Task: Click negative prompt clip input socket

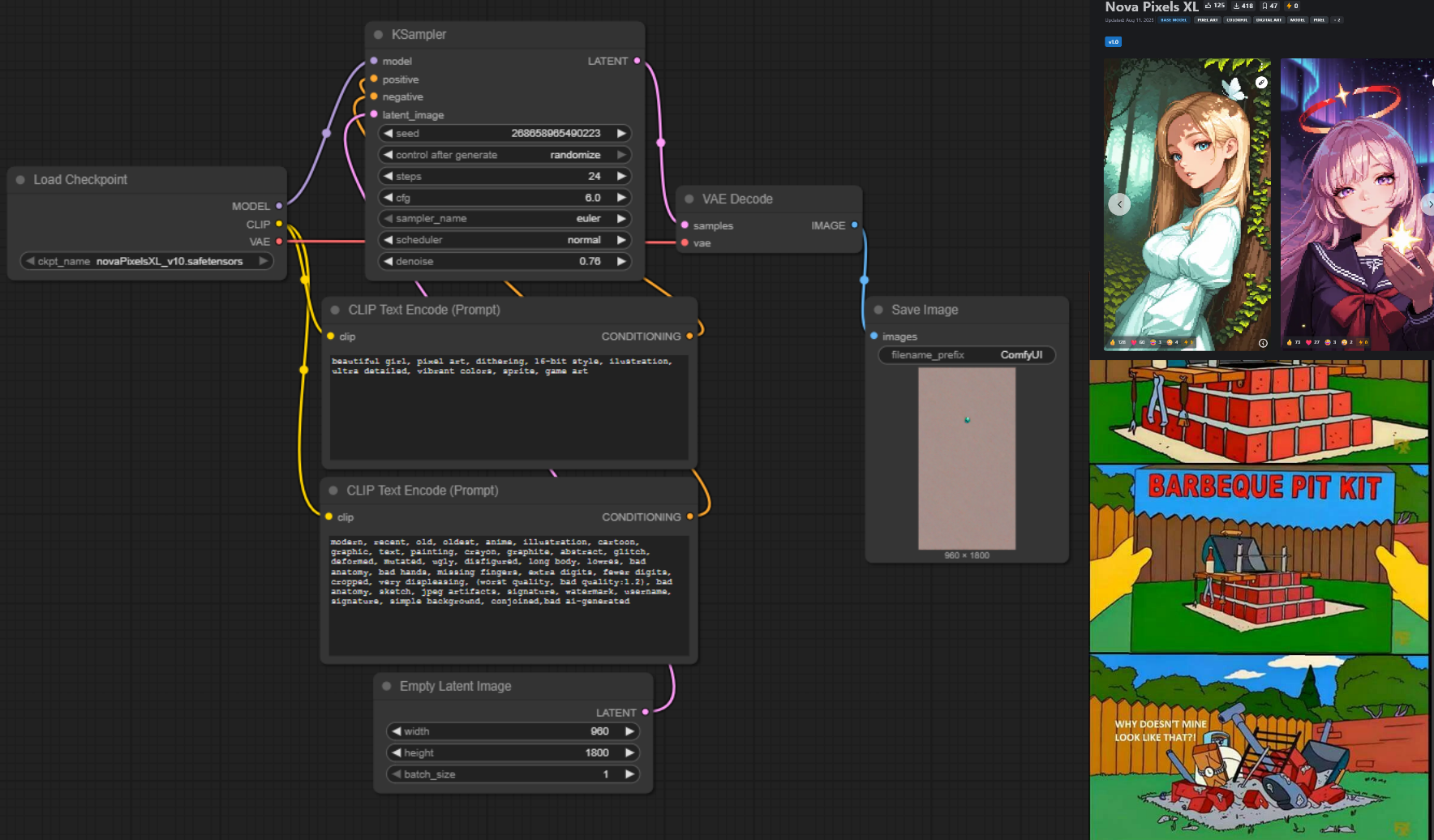Action: point(328,516)
